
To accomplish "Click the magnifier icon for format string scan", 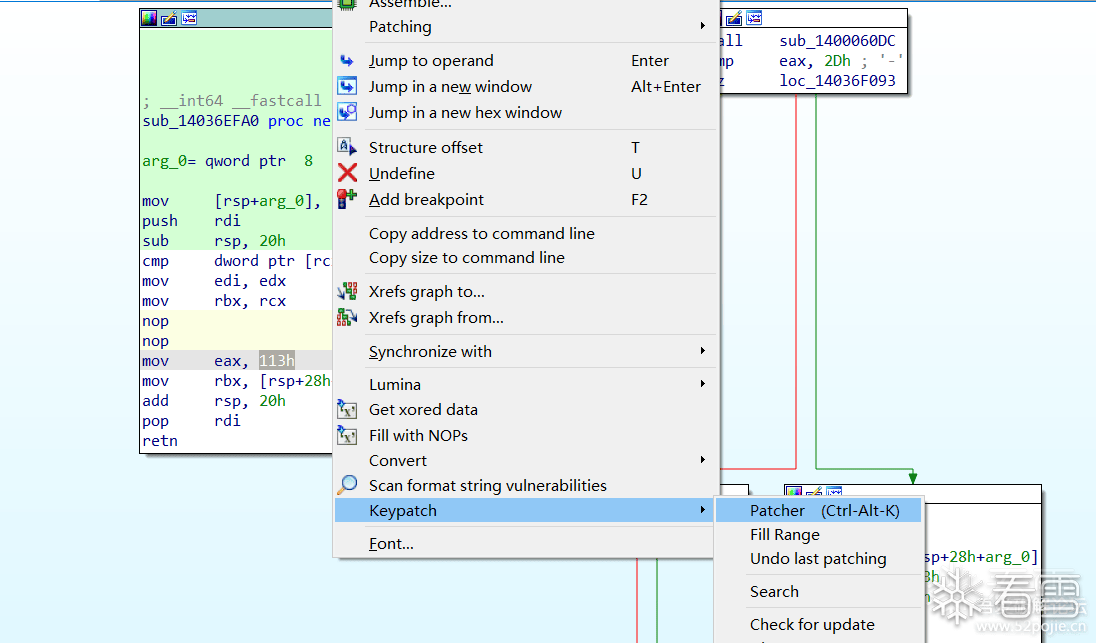I will click(347, 484).
